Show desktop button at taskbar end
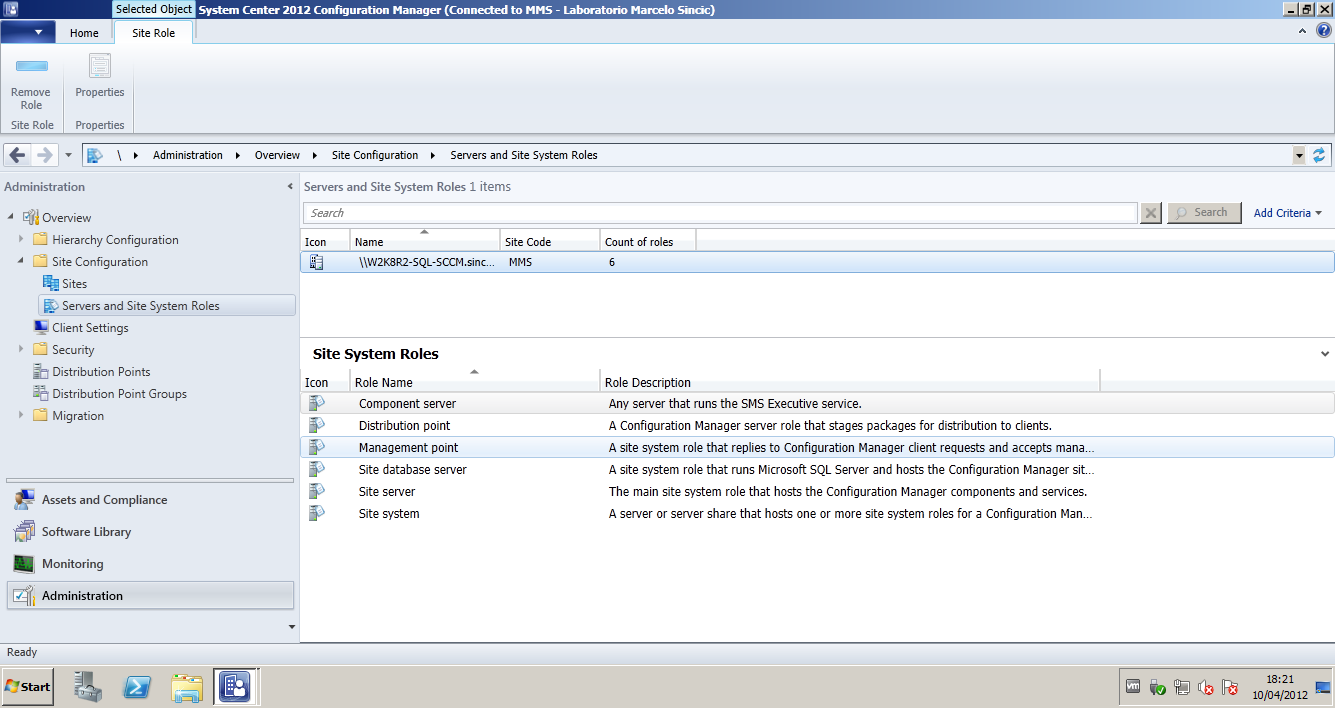Screen dimensions: 1335x708 coord(1324,687)
